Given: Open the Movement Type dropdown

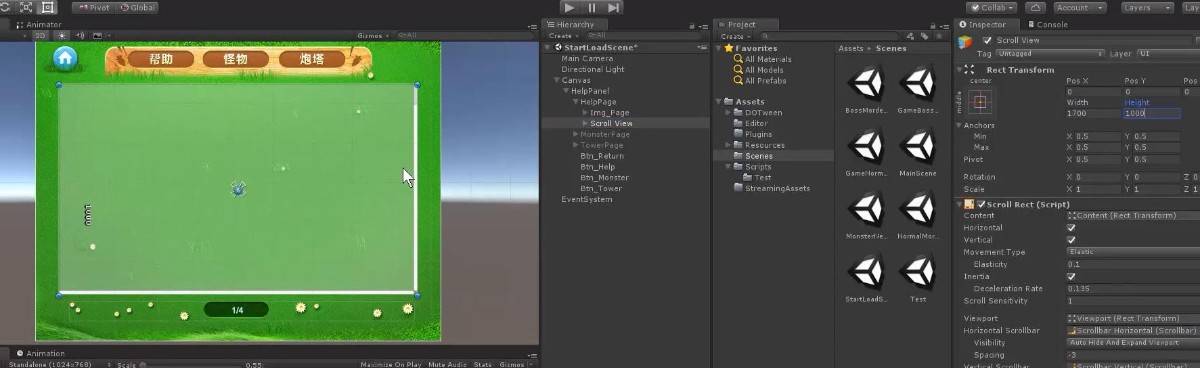Looking at the screenshot, I should 1132,252.
